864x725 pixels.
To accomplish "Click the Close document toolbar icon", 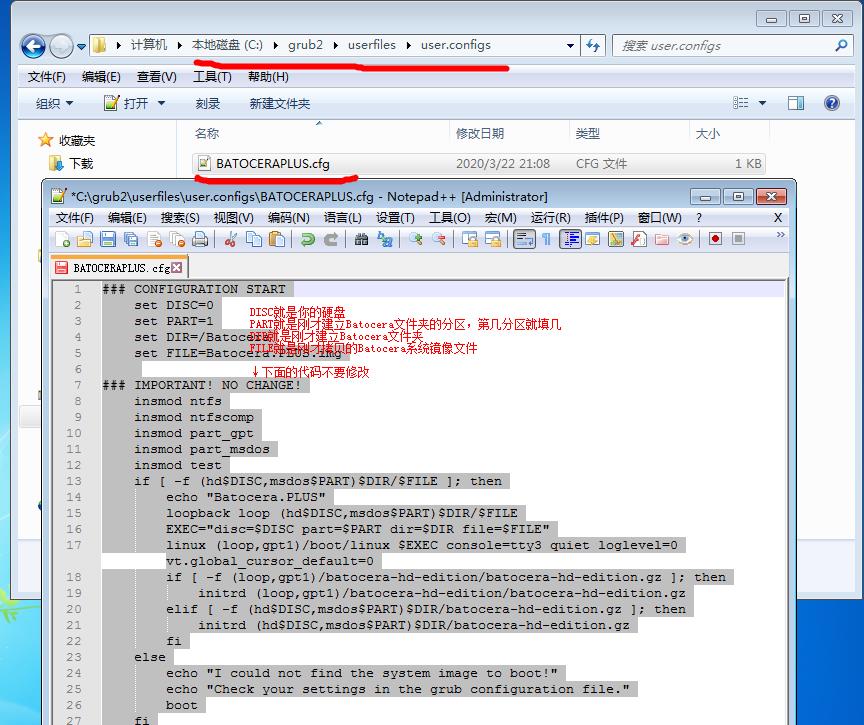I will point(155,239).
